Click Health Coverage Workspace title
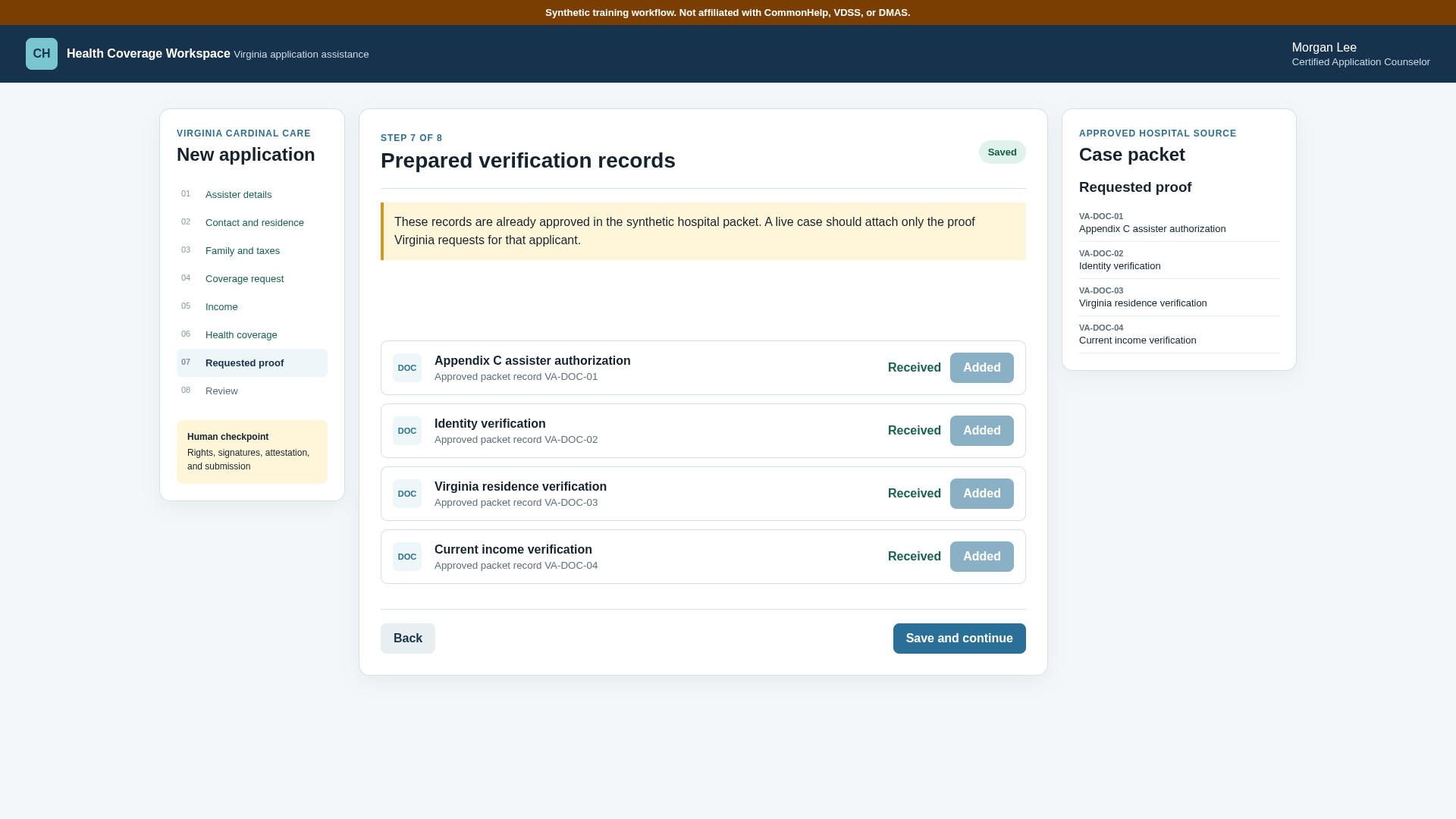 tap(149, 54)
